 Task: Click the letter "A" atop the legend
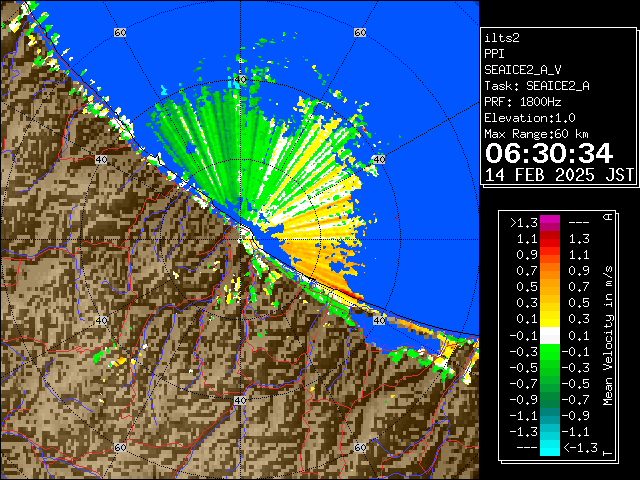[x=609, y=217]
